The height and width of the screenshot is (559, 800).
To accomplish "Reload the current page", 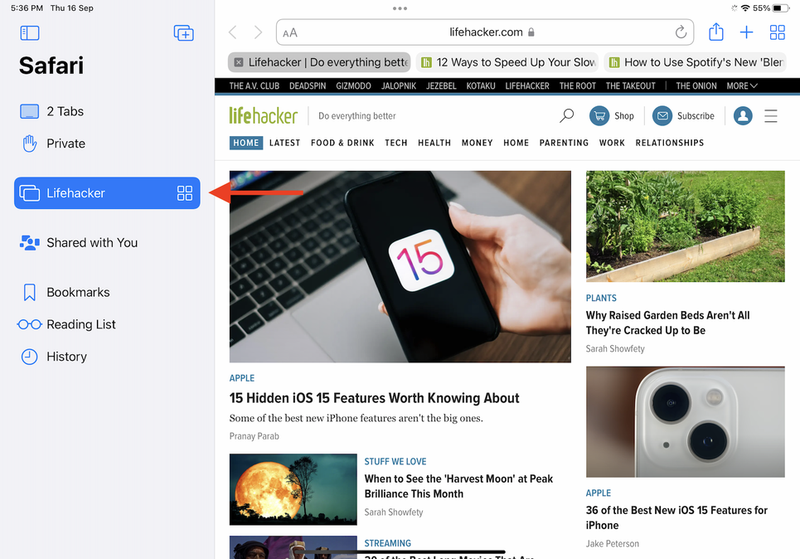I will tap(681, 33).
